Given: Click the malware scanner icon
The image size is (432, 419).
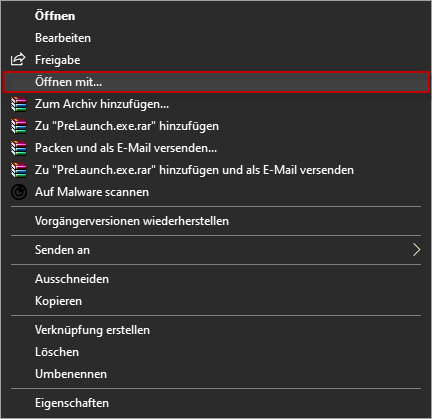Looking at the screenshot, I should point(19,192).
